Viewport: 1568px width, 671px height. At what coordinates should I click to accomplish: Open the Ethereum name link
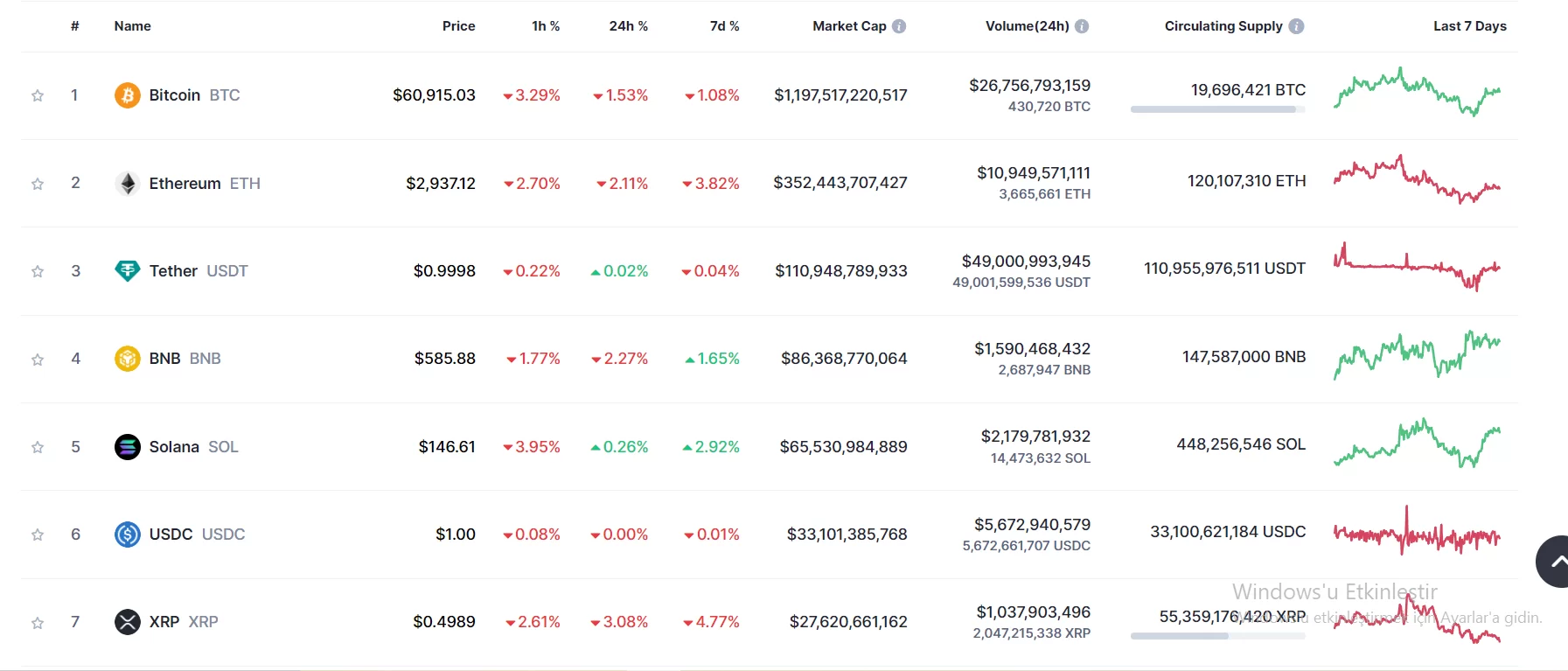185,184
